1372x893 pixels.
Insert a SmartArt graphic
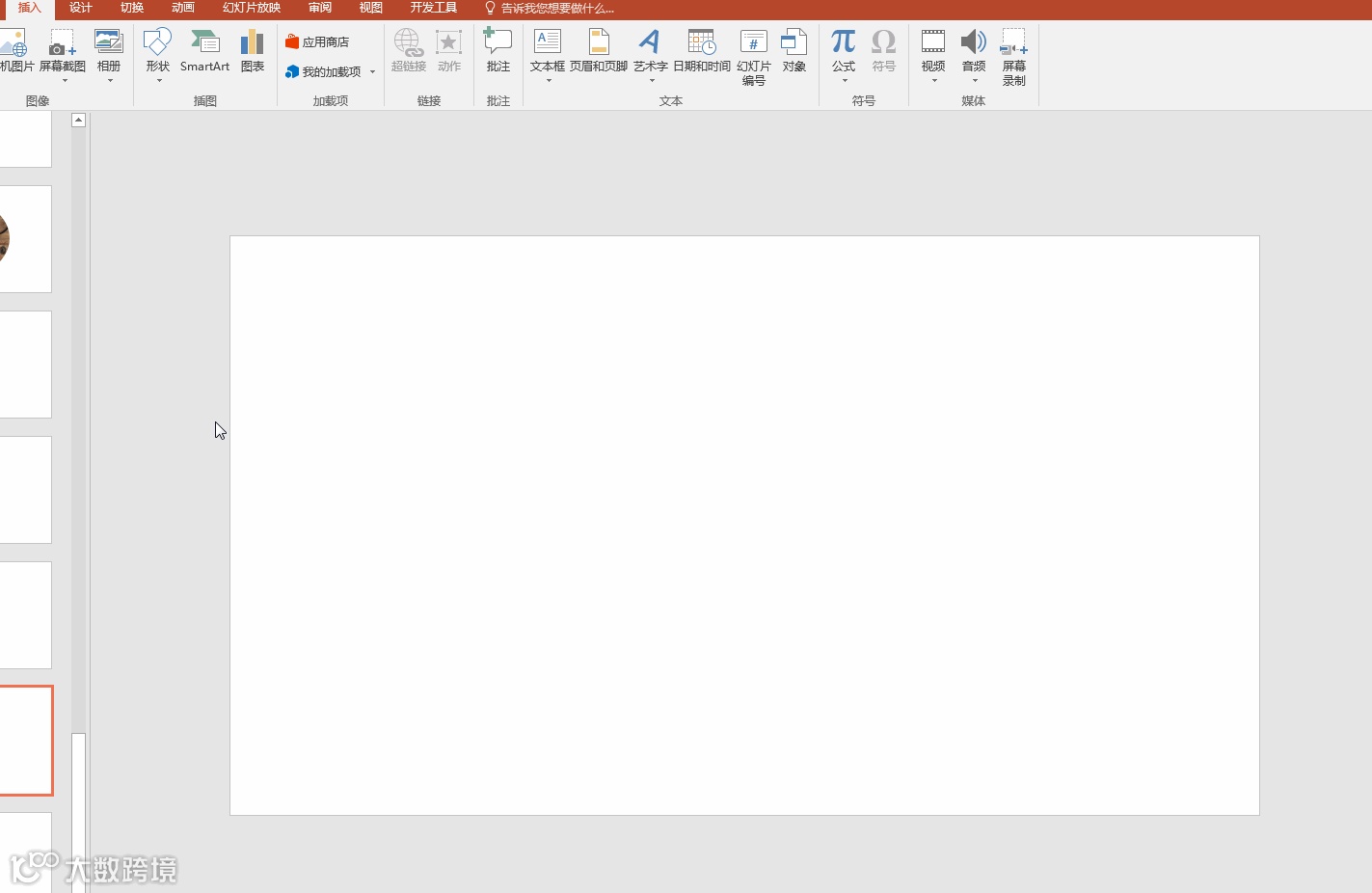(204, 51)
